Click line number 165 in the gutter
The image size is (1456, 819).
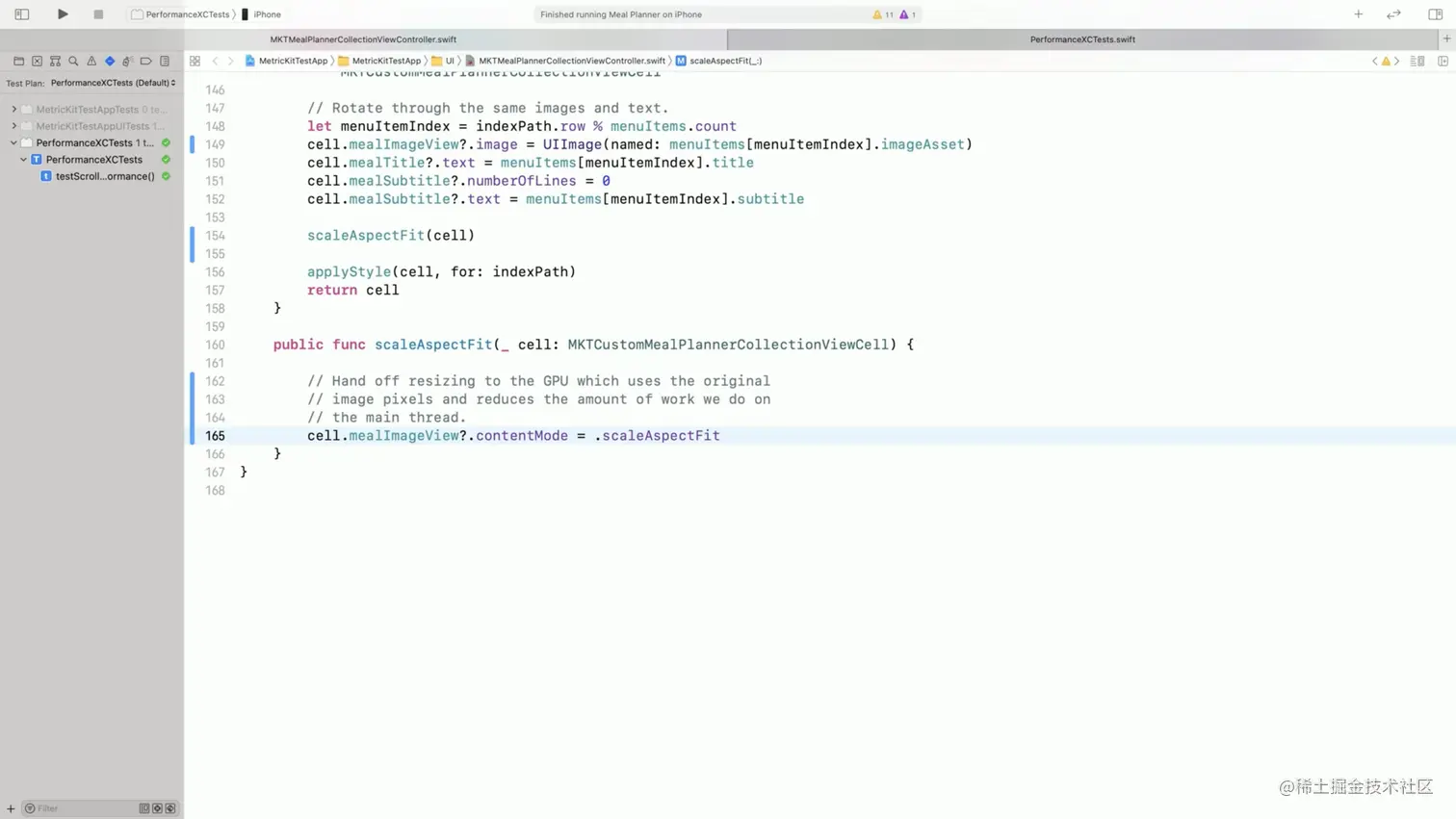coord(215,436)
